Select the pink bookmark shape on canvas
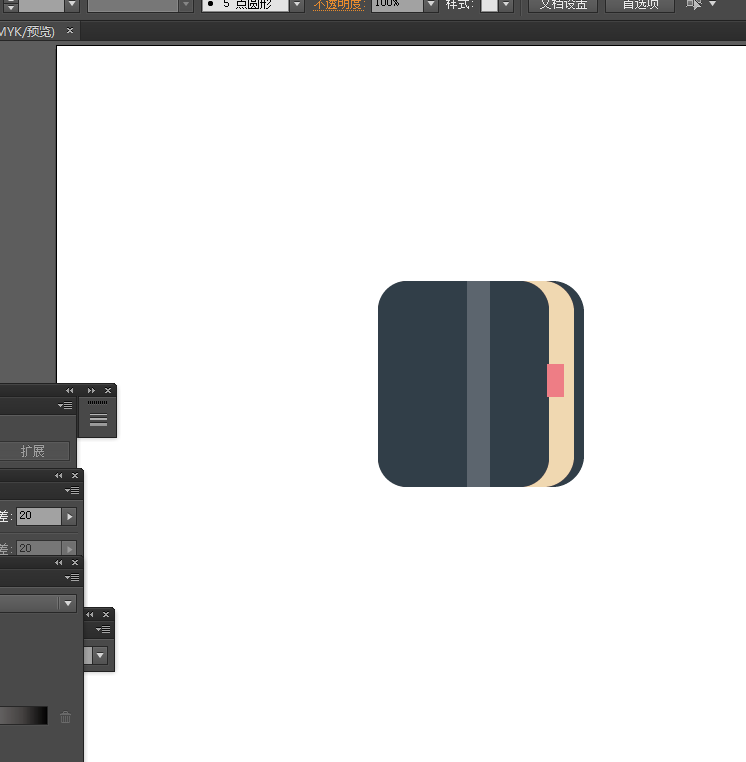 [555, 381]
